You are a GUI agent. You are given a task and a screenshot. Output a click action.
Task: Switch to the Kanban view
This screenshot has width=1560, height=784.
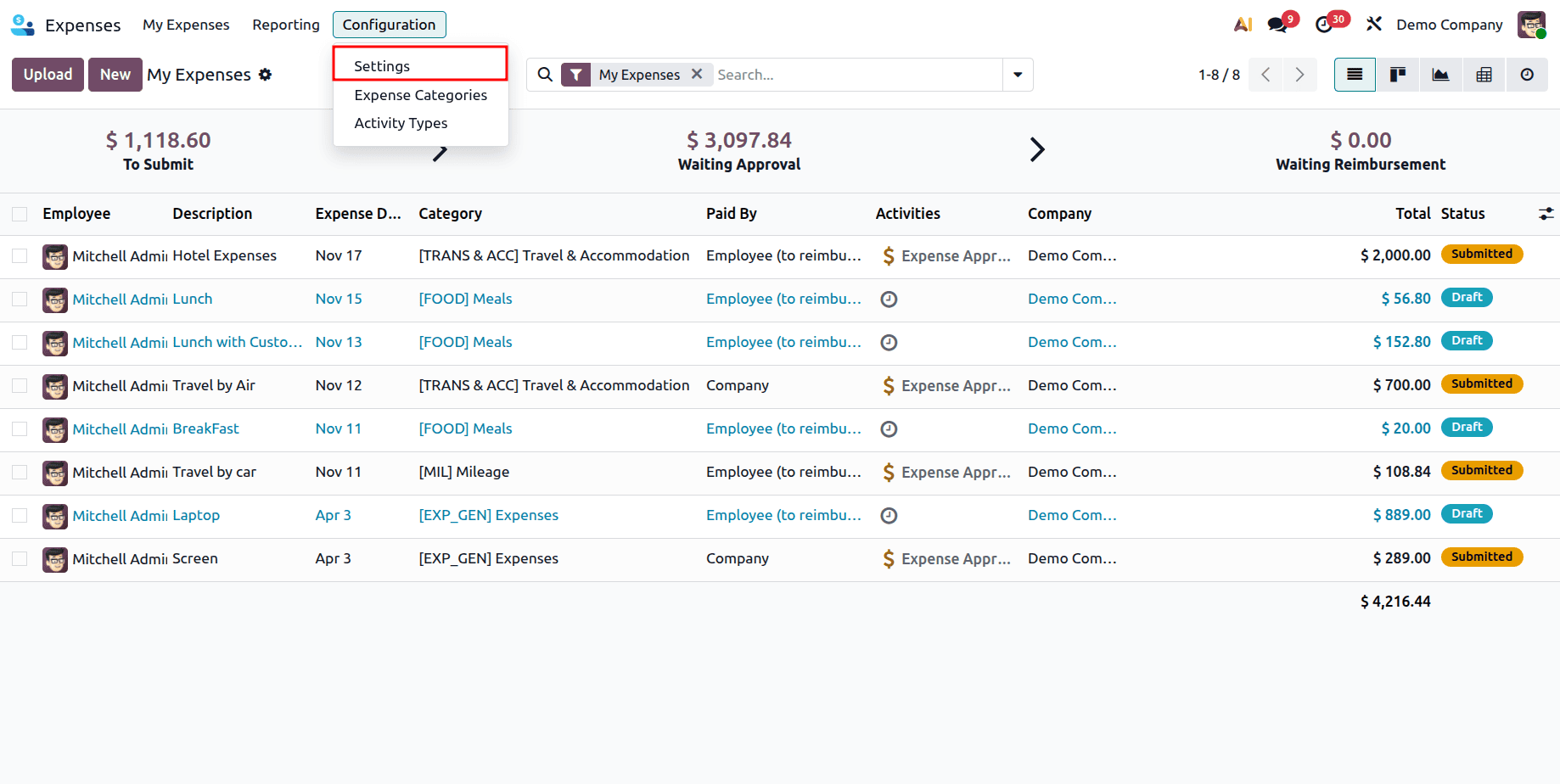tap(1397, 75)
